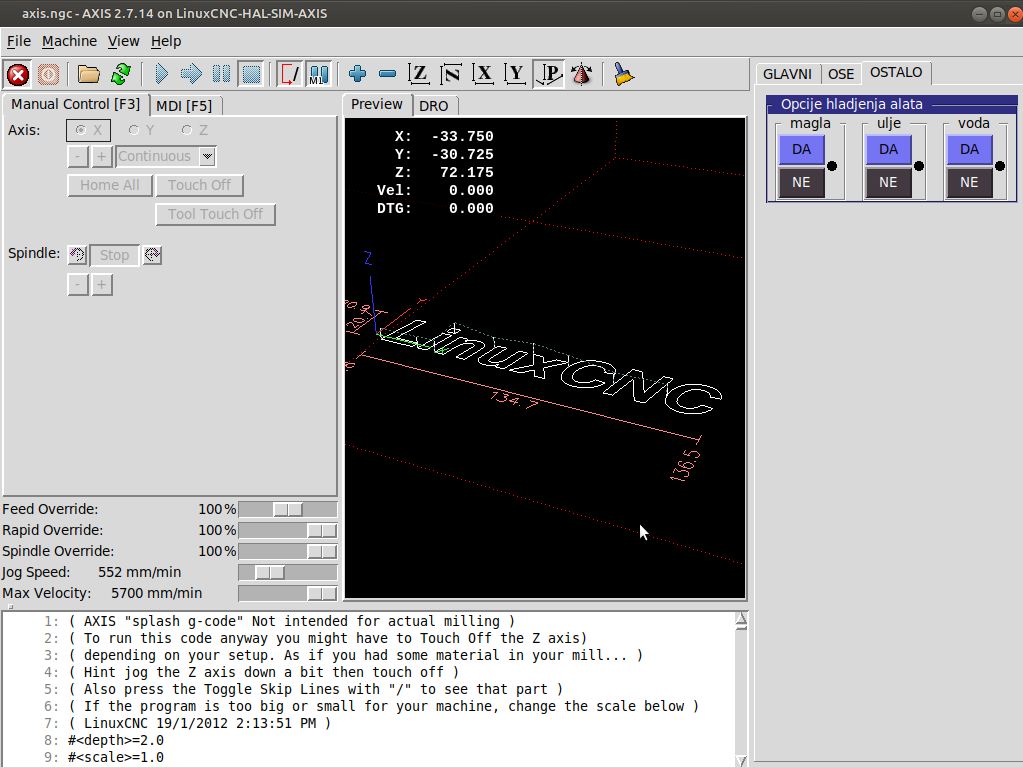Toggle the Emergency Stop button

tap(18, 74)
